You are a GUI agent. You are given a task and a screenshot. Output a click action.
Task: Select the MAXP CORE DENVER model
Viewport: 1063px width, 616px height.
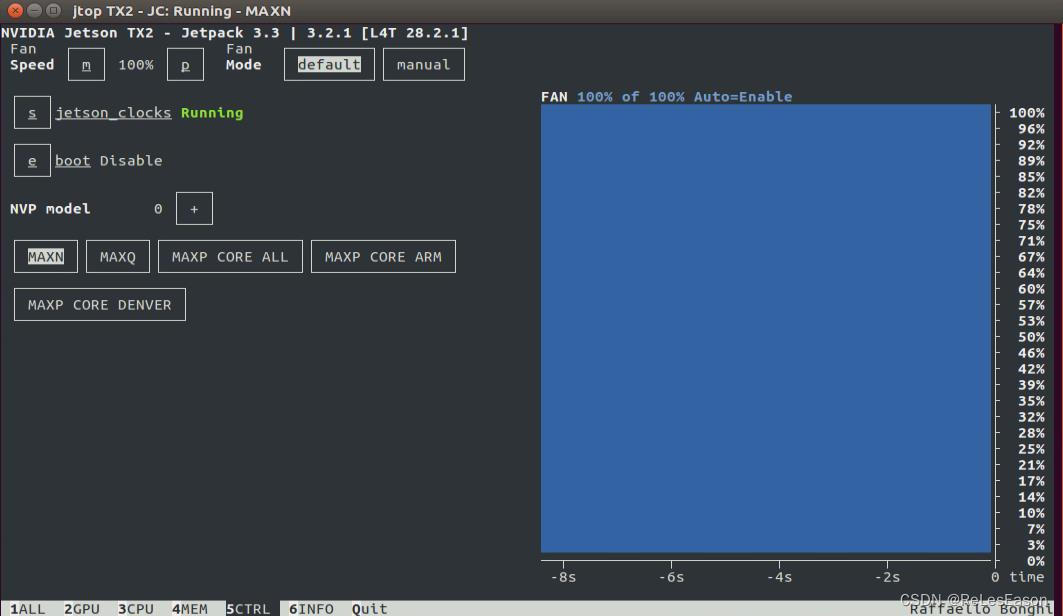click(x=100, y=305)
